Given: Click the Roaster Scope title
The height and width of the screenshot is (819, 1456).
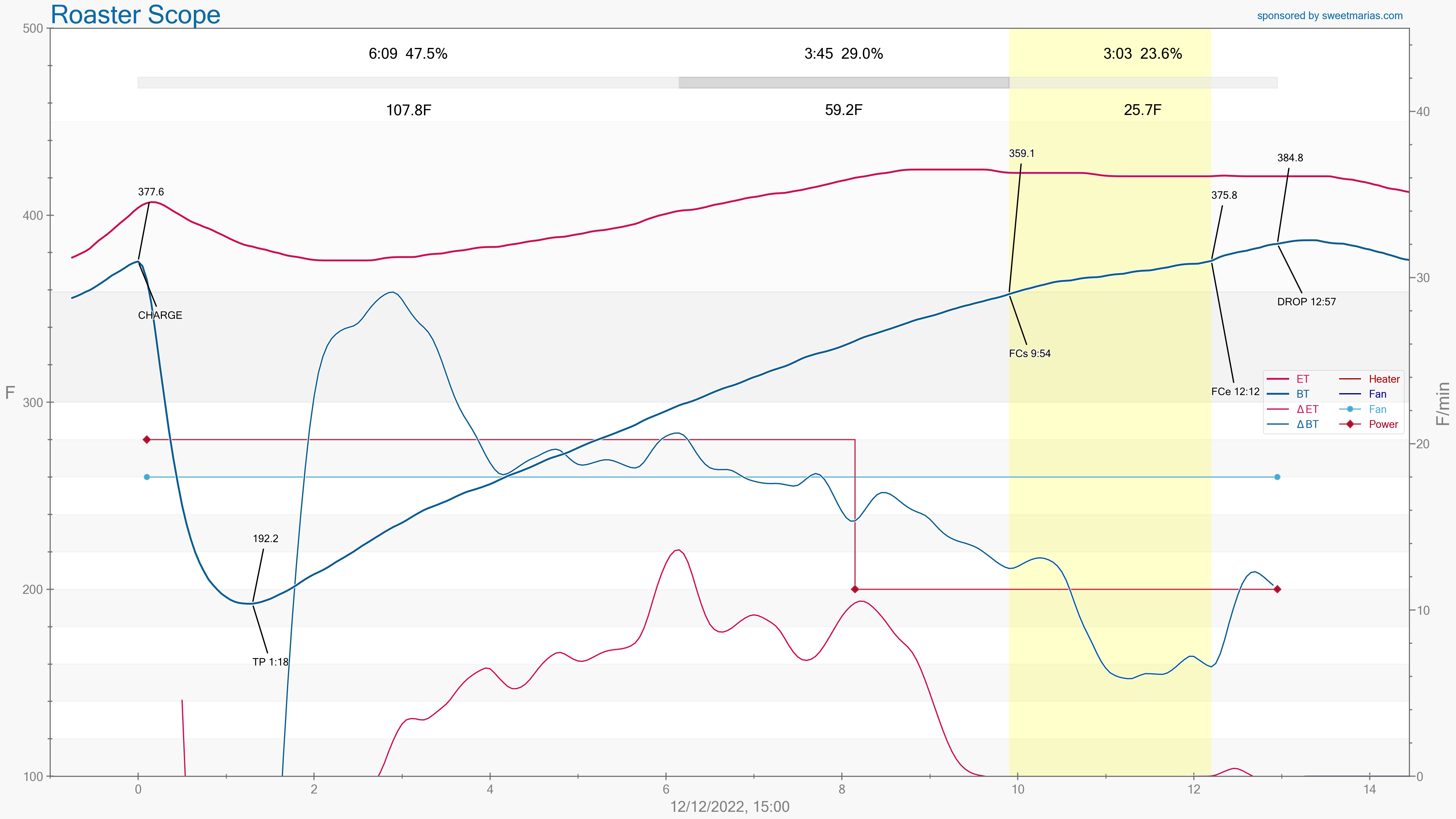Looking at the screenshot, I should 136,15.
